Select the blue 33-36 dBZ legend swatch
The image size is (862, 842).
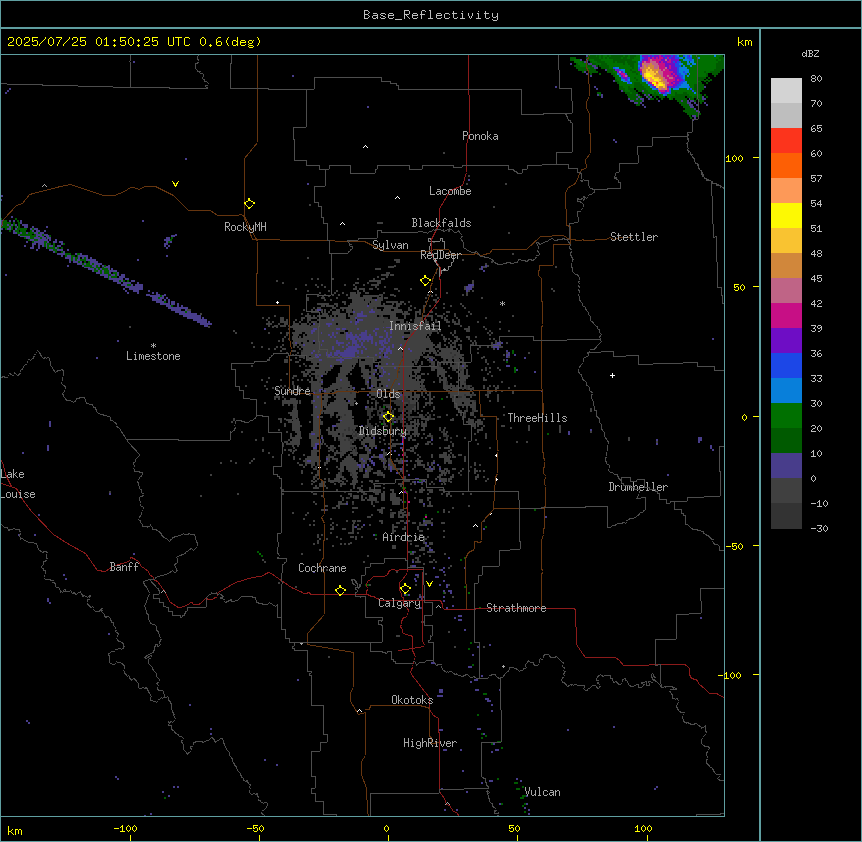point(786,365)
